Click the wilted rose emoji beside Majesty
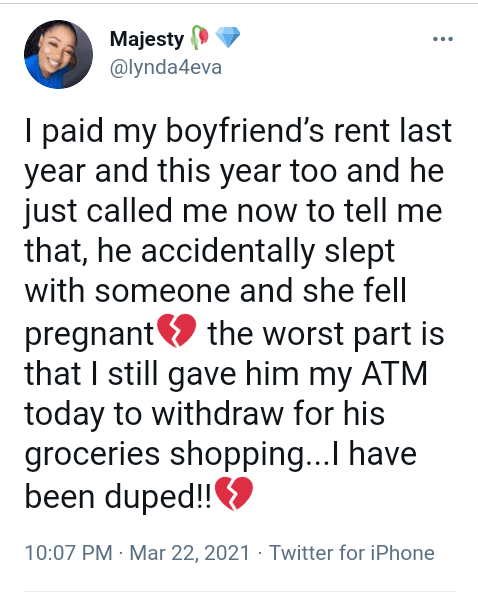Viewport: 478px width, 592px height. 200,37
